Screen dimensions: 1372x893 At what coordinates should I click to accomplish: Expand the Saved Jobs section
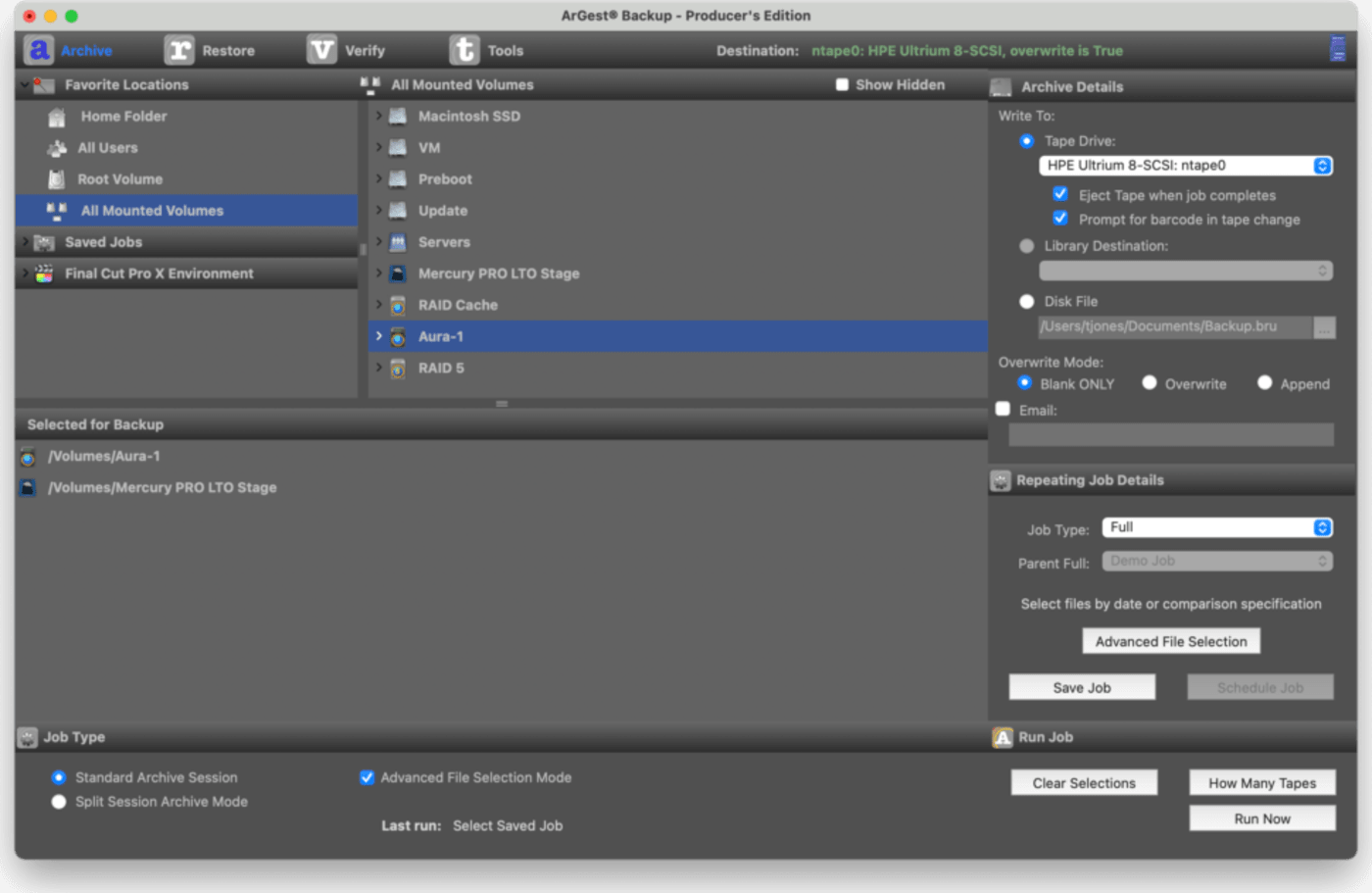(x=24, y=242)
